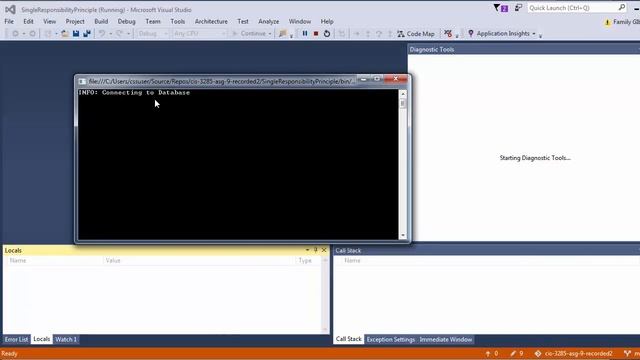Open the File menu
This screenshot has width=640, height=360.
pos(9,21)
